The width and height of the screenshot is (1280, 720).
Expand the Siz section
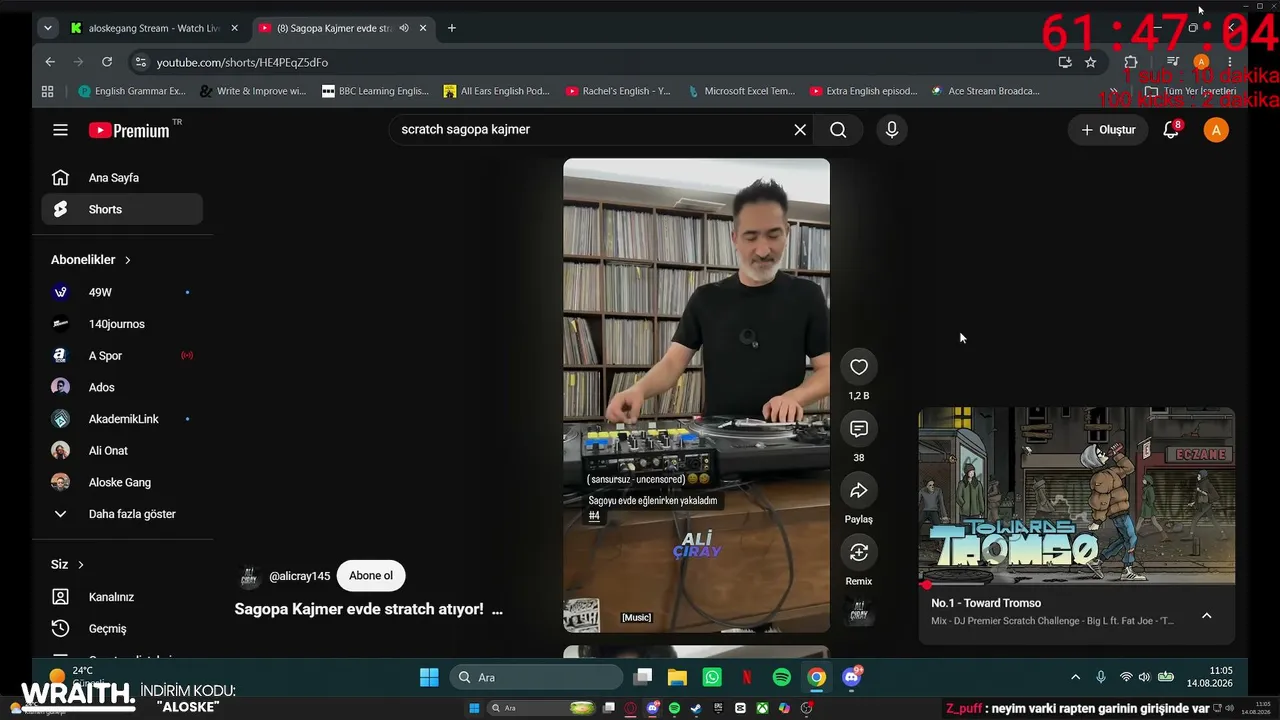[68, 564]
